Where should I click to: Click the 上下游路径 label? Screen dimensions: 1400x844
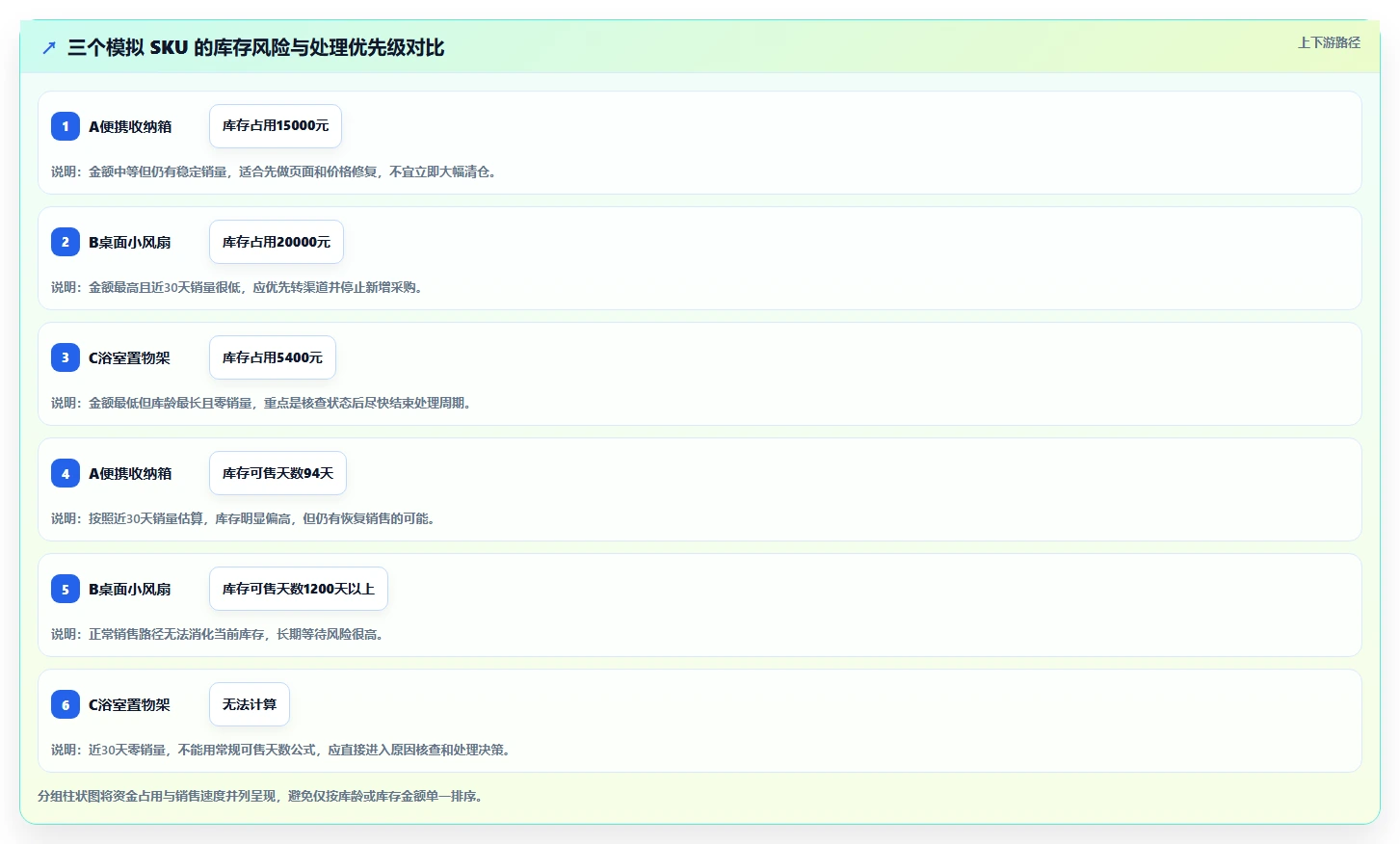pyautogui.click(x=1329, y=42)
